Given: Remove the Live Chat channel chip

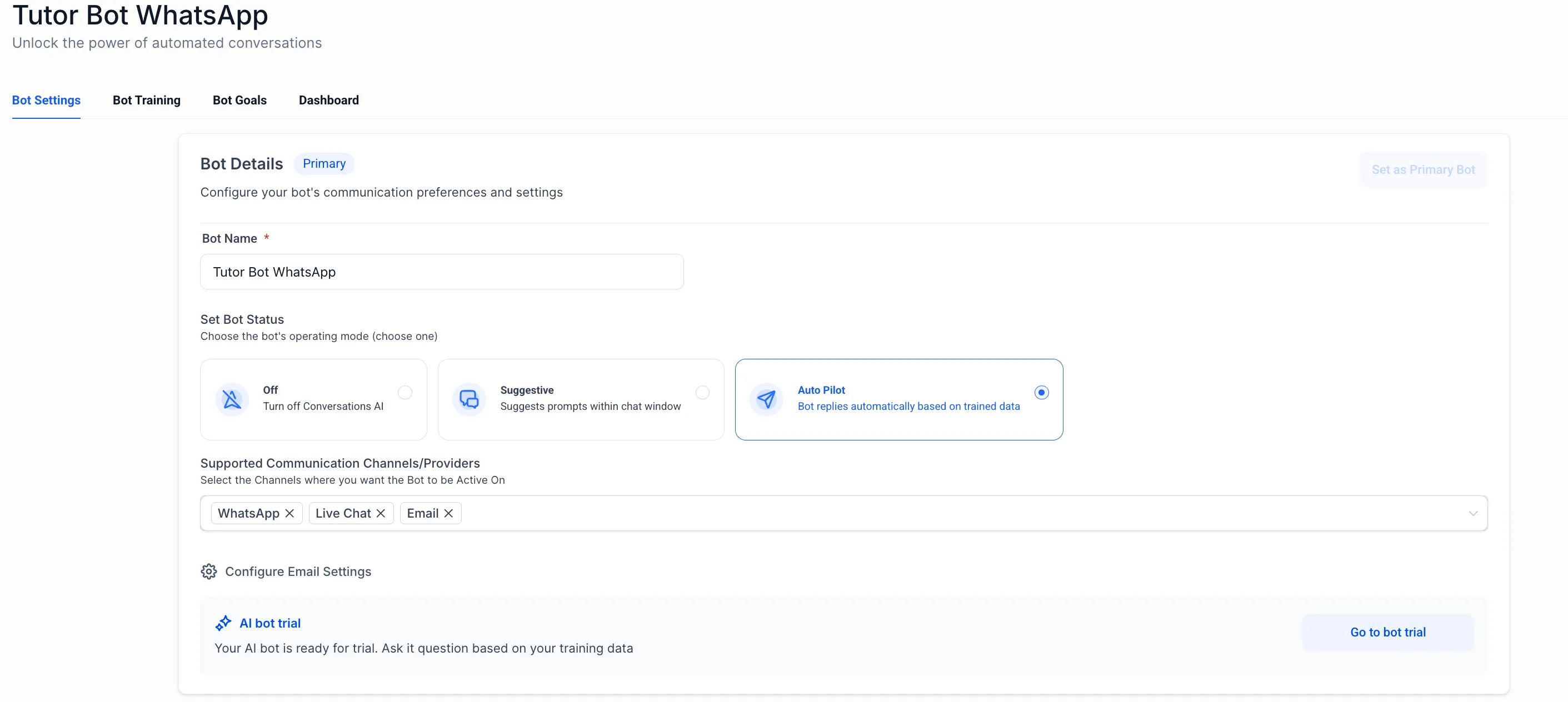Looking at the screenshot, I should pyautogui.click(x=381, y=513).
